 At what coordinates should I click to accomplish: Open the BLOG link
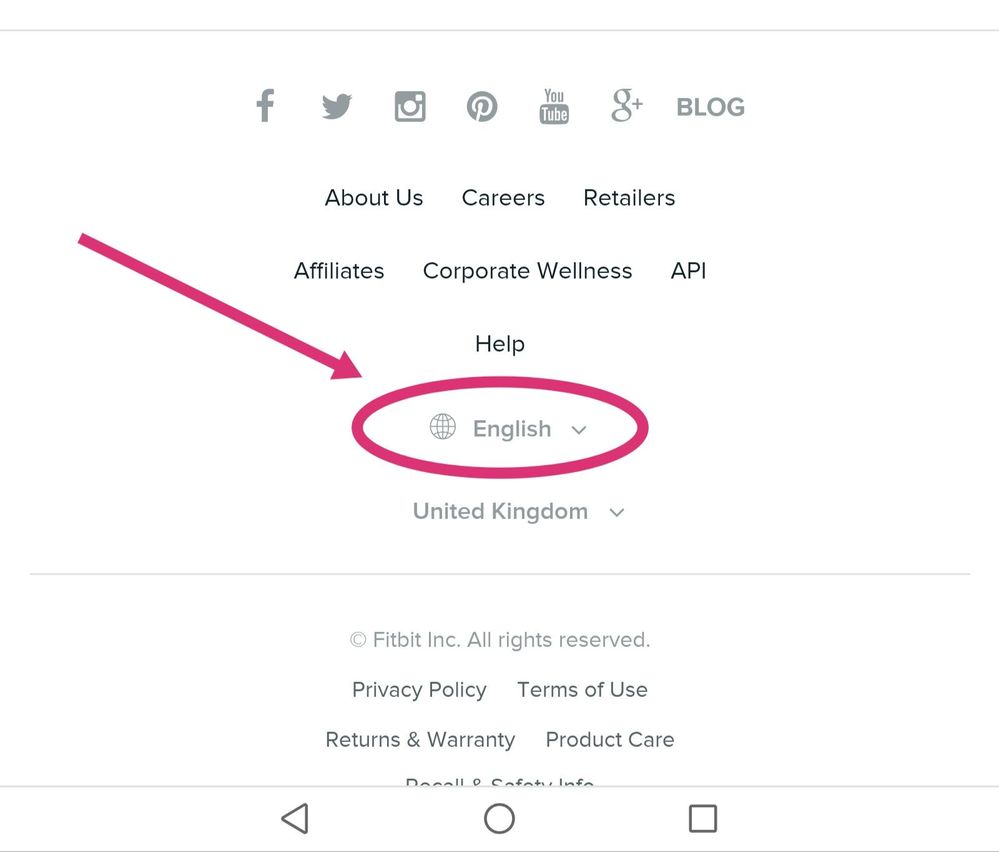click(710, 107)
